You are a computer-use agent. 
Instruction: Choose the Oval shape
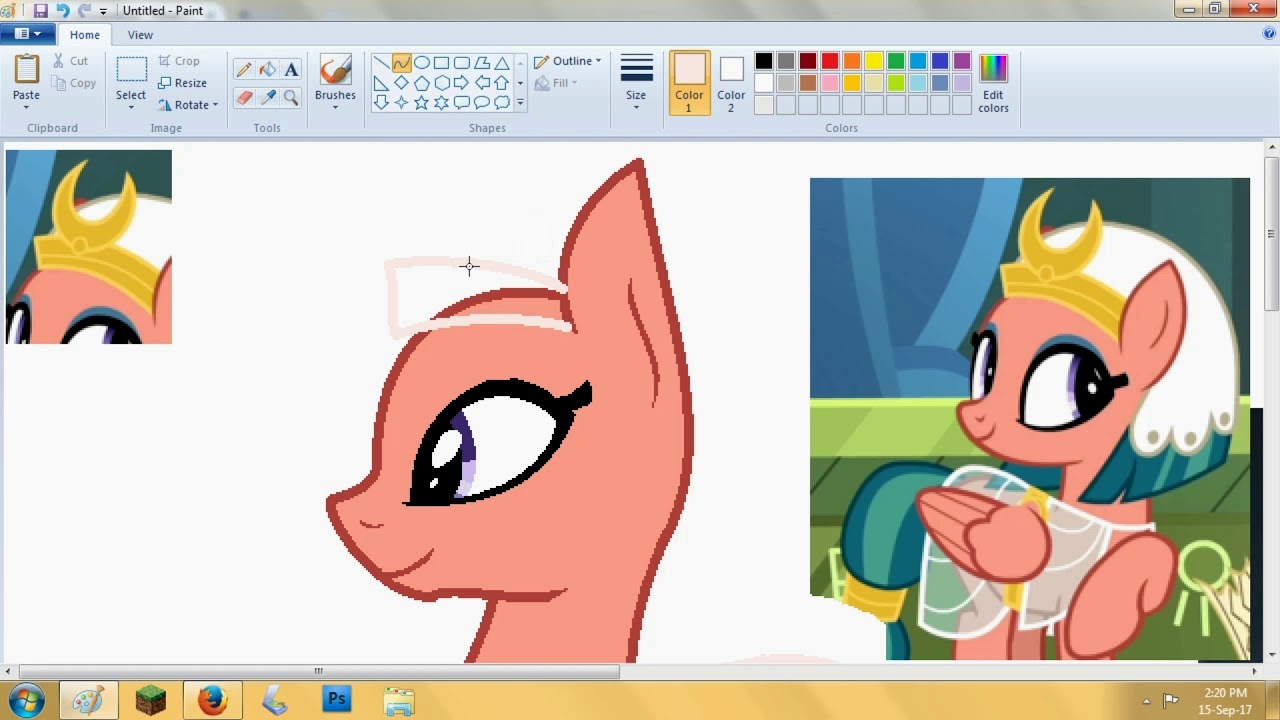click(421, 63)
